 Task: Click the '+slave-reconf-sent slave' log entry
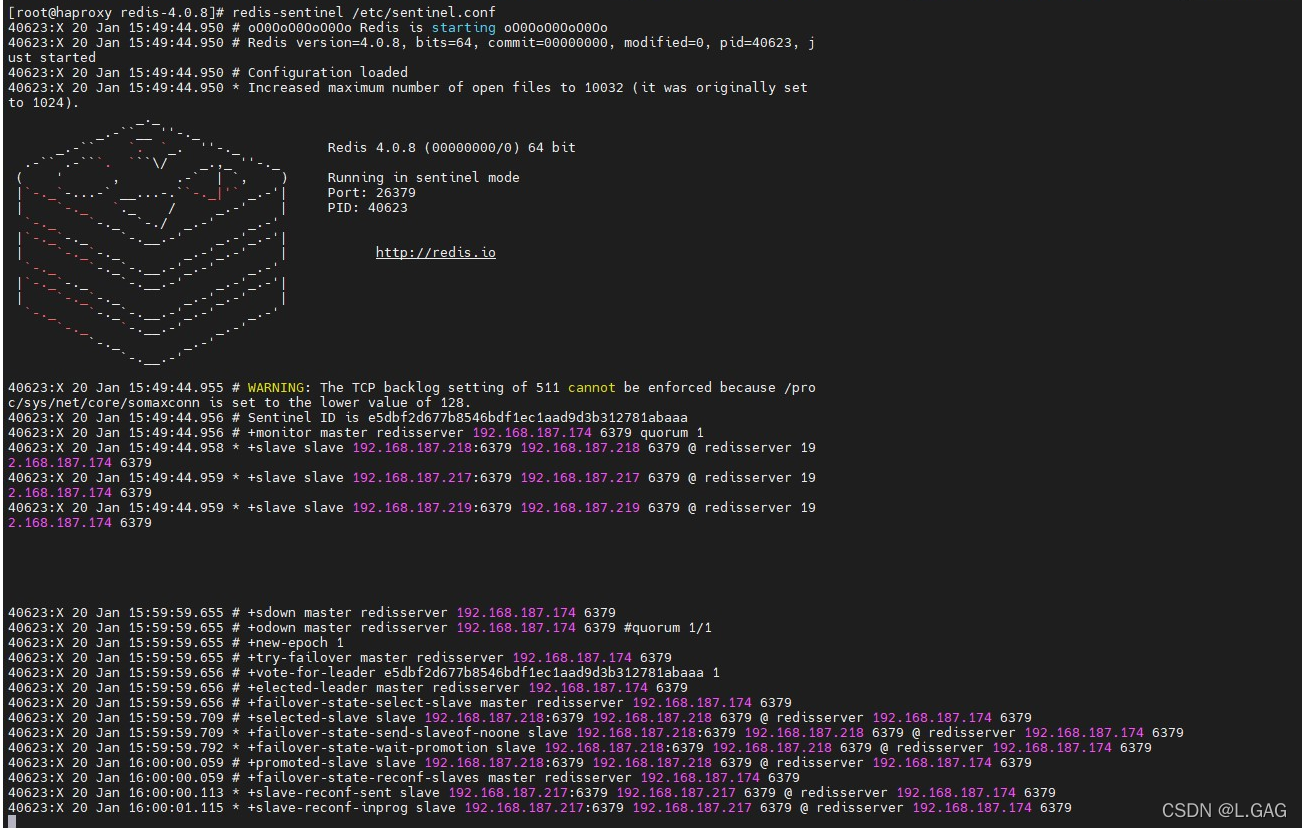tap(531, 792)
